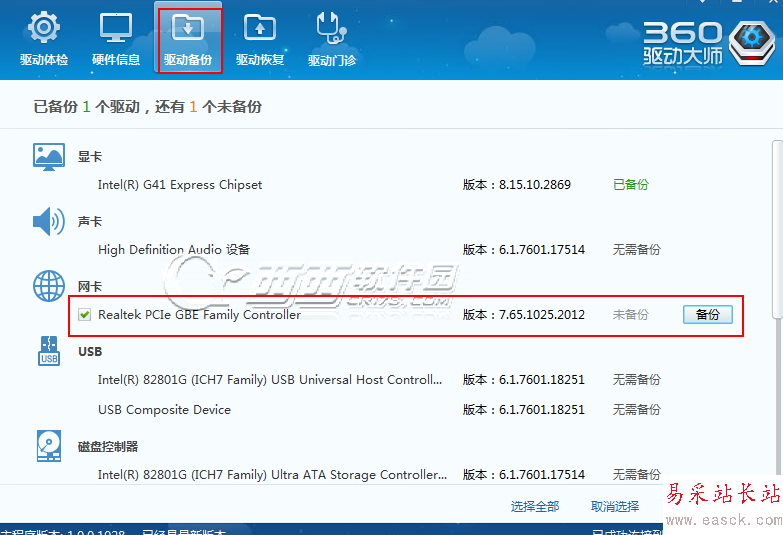
Task: Click the 取消选择 link
Action: point(615,507)
